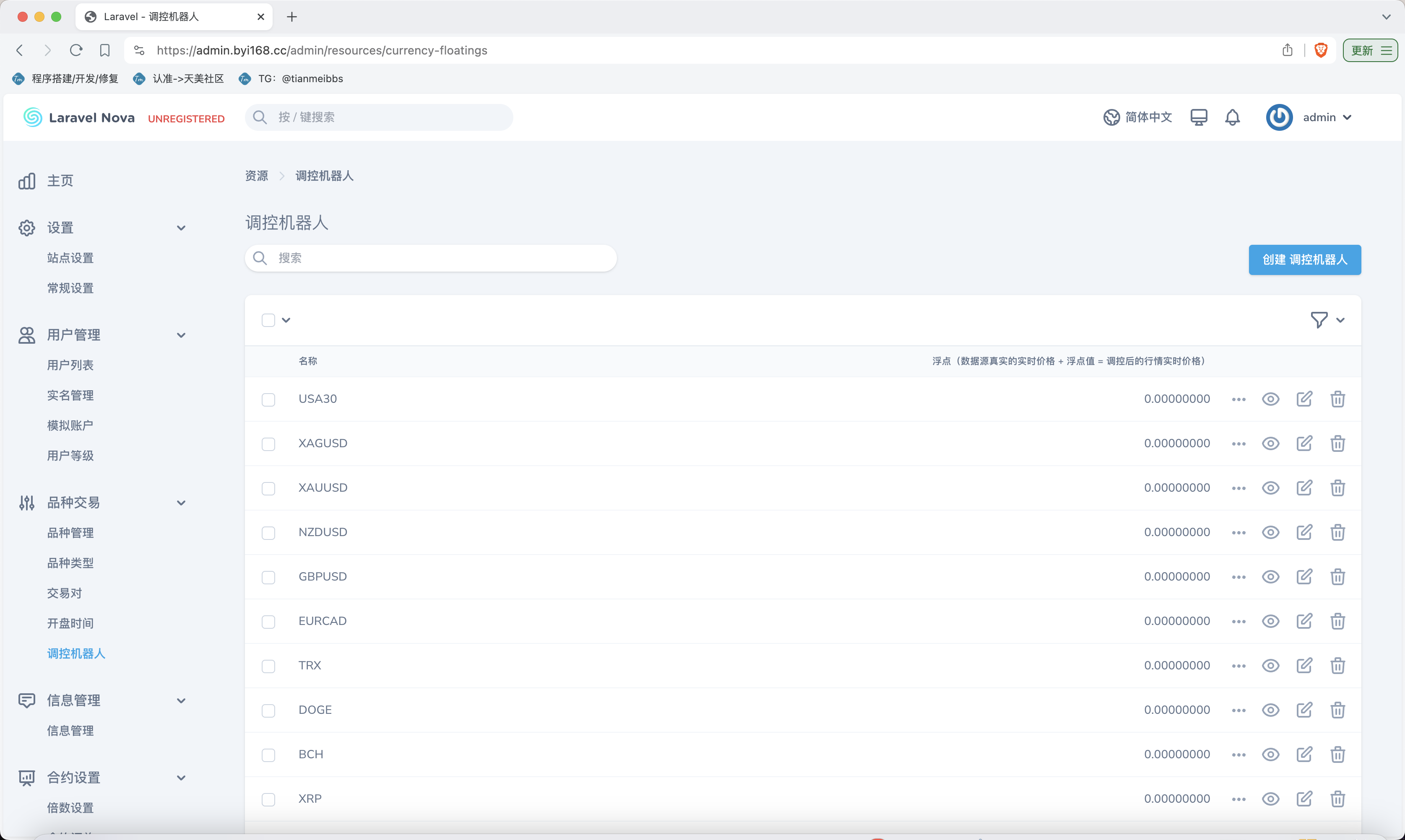Check the TRX row checkbox
Screen dimensions: 1405x840
(x=268, y=666)
